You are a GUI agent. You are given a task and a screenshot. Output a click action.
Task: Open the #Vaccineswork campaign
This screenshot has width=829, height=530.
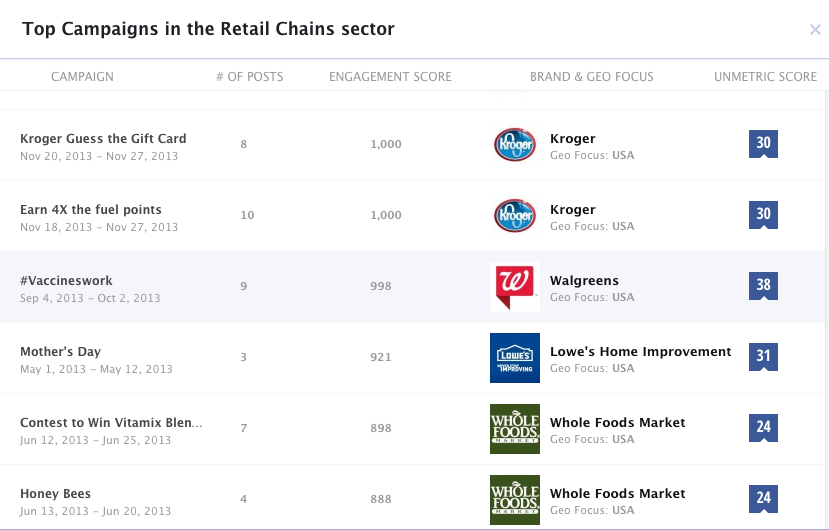[66, 280]
